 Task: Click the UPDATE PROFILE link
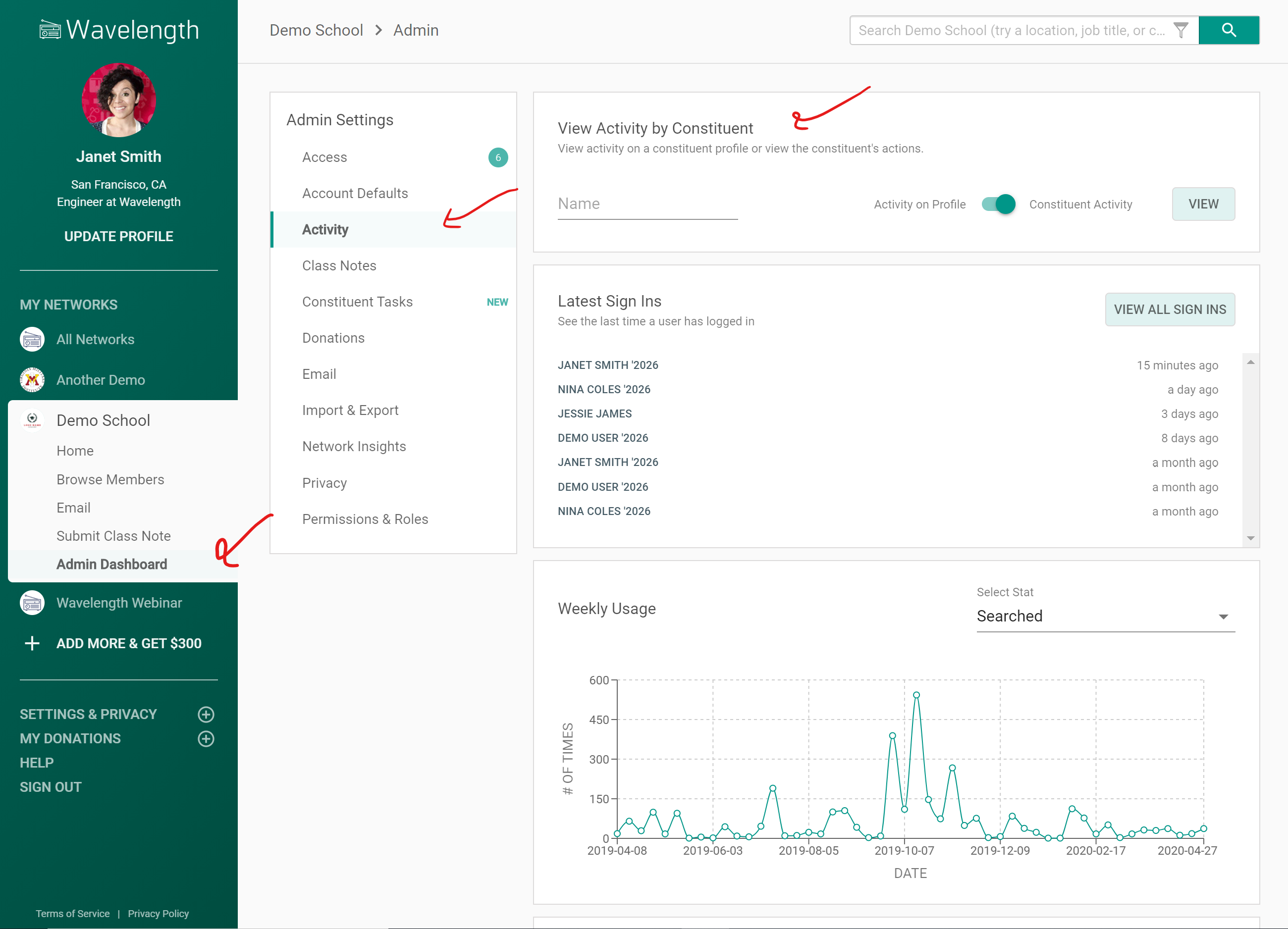[x=118, y=236]
